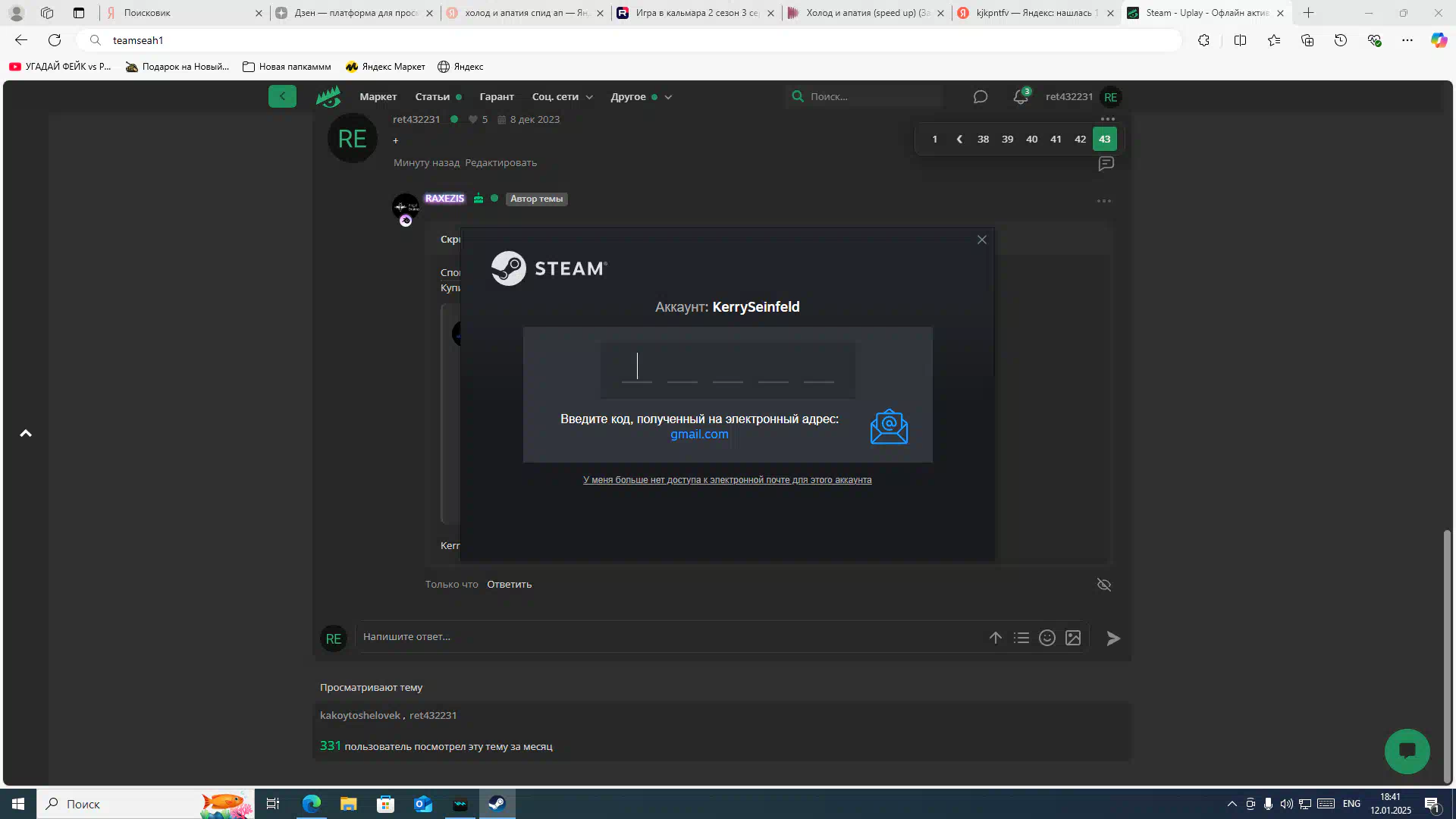Image resolution: width=1456 pixels, height=819 pixels.
Task: Open Steam from the taskbar
Action: tap(497, 804)
